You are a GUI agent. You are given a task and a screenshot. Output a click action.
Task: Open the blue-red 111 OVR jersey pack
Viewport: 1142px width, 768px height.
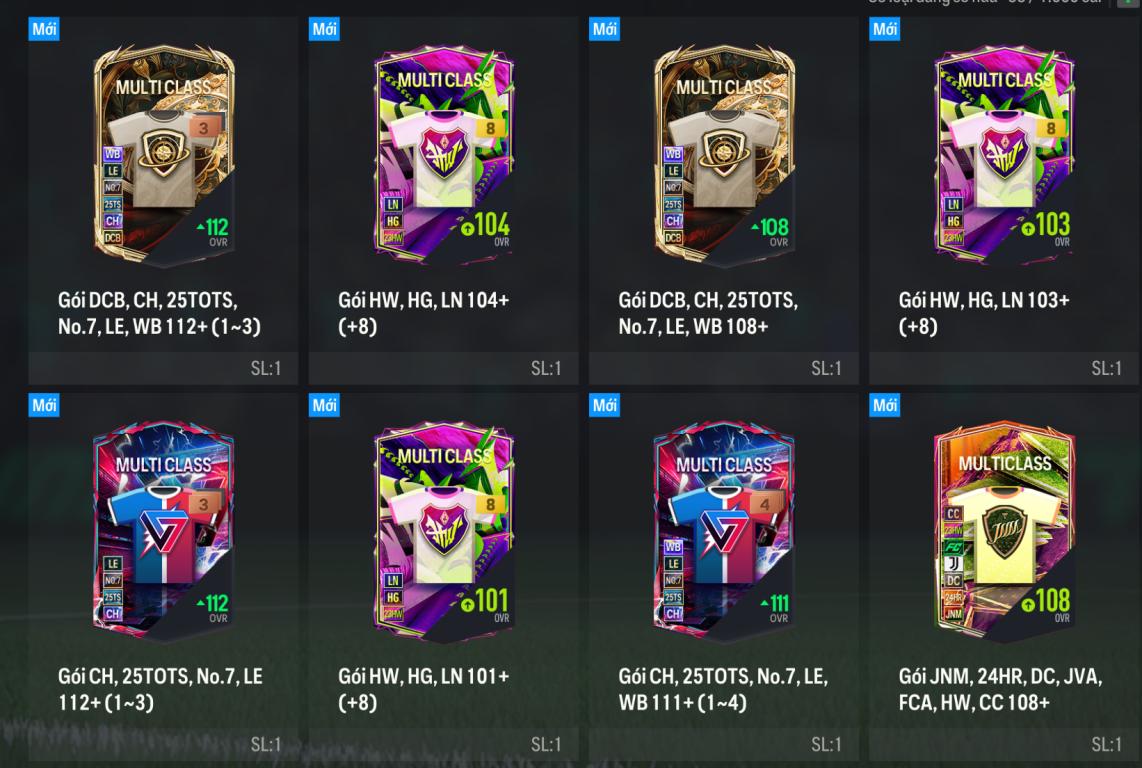(725, 531)
